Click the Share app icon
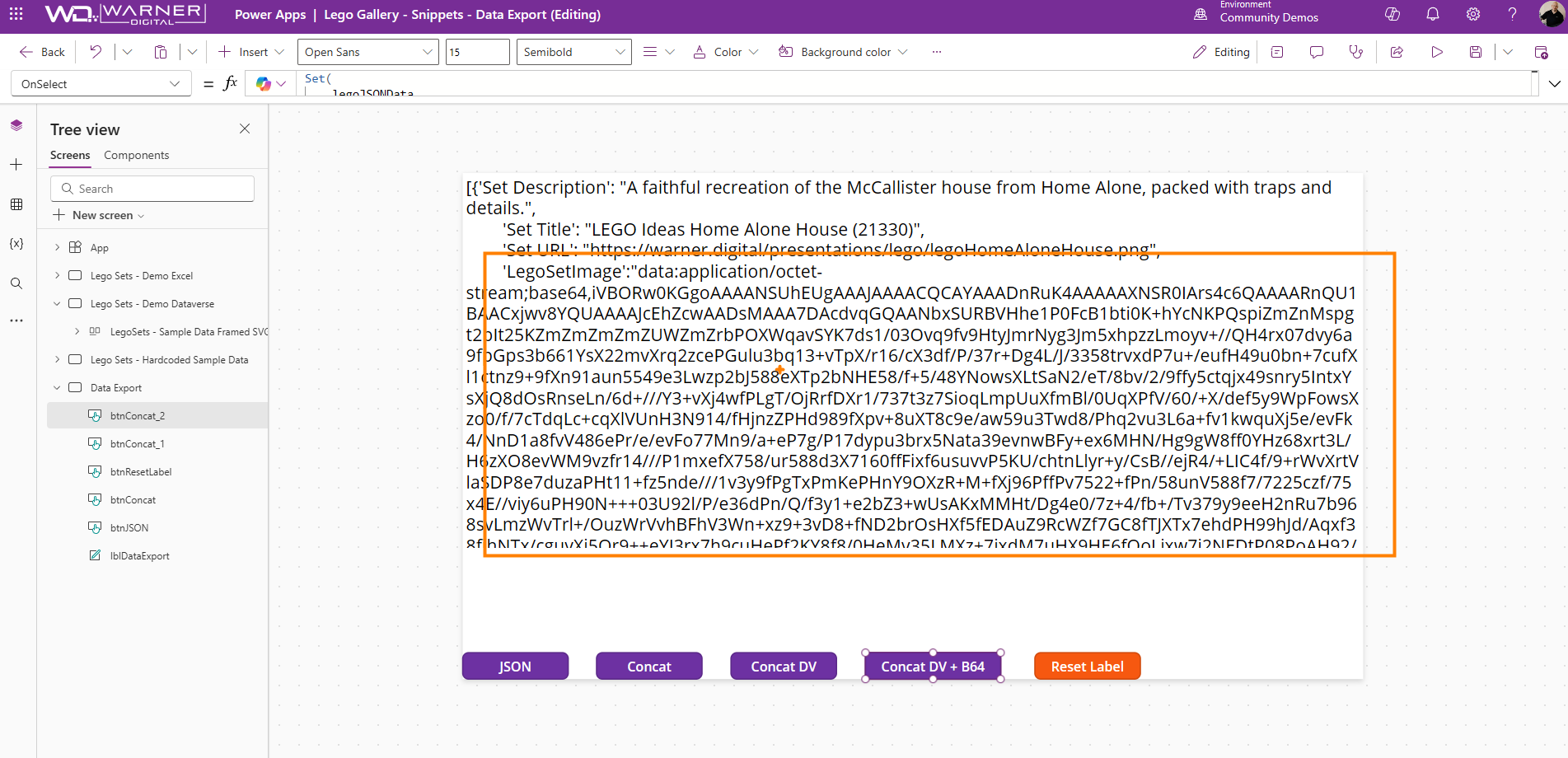 coord(1397,52)
